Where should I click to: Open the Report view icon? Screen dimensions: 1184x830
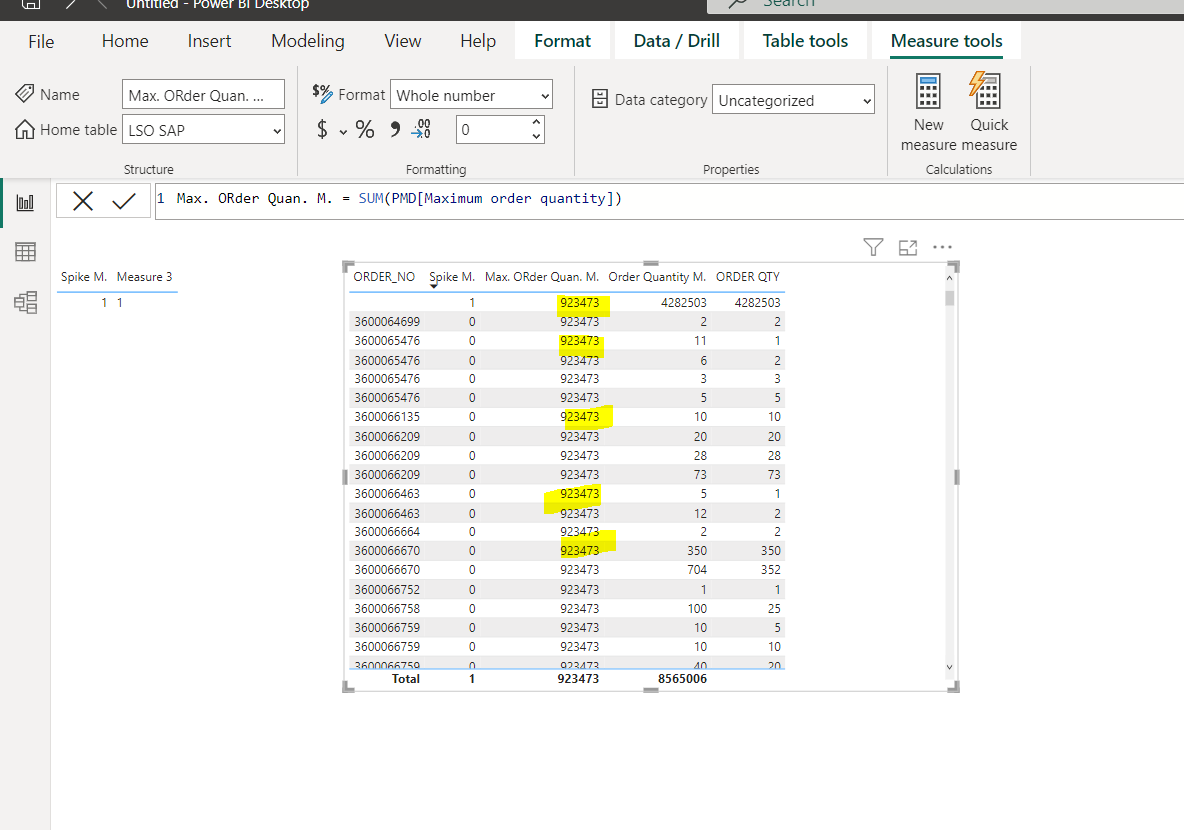[25, 202]
